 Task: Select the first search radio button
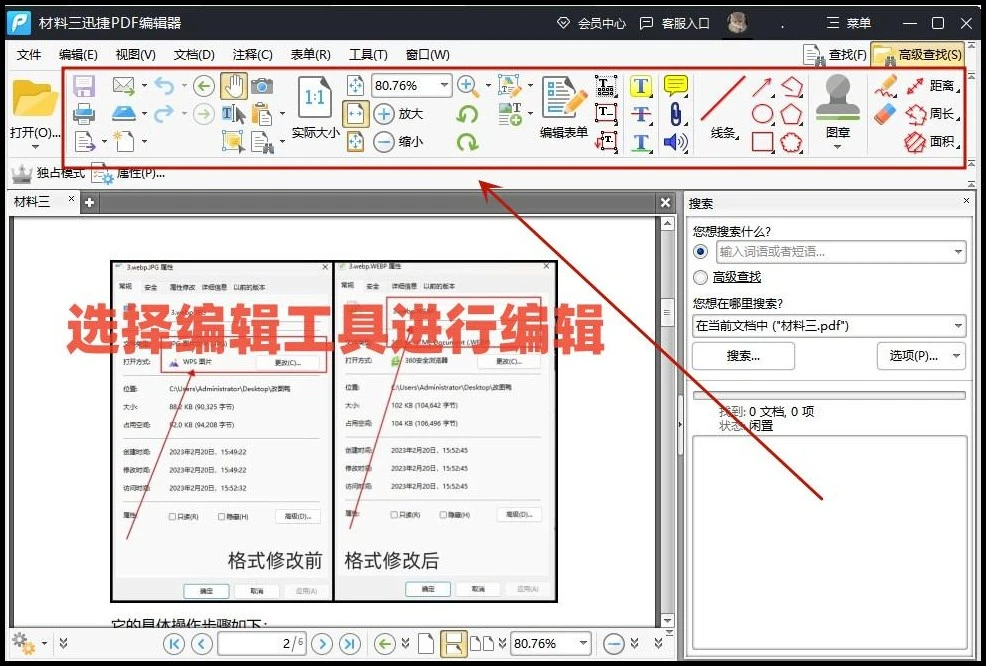(700, 252)
